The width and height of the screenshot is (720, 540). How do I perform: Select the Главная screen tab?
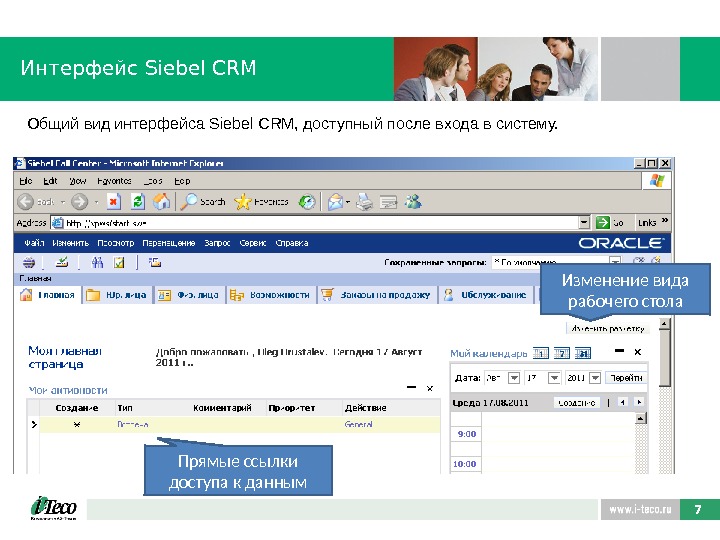(48, 295)
